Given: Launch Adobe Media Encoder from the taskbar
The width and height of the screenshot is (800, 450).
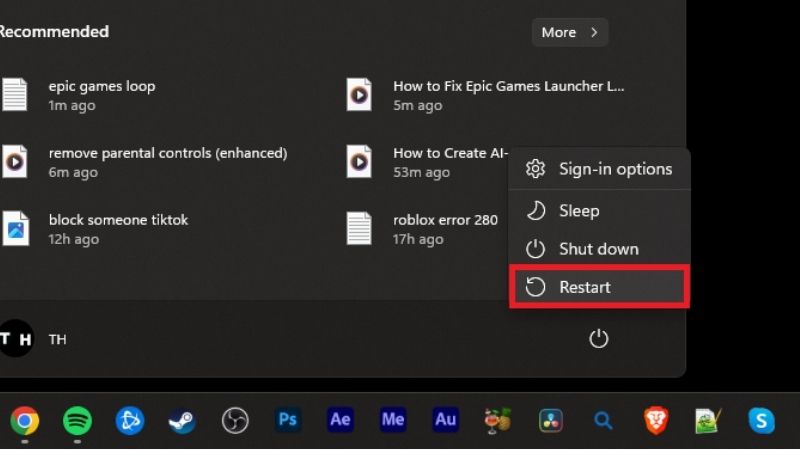Looking at the screenshot, I should tap(393, 420).
